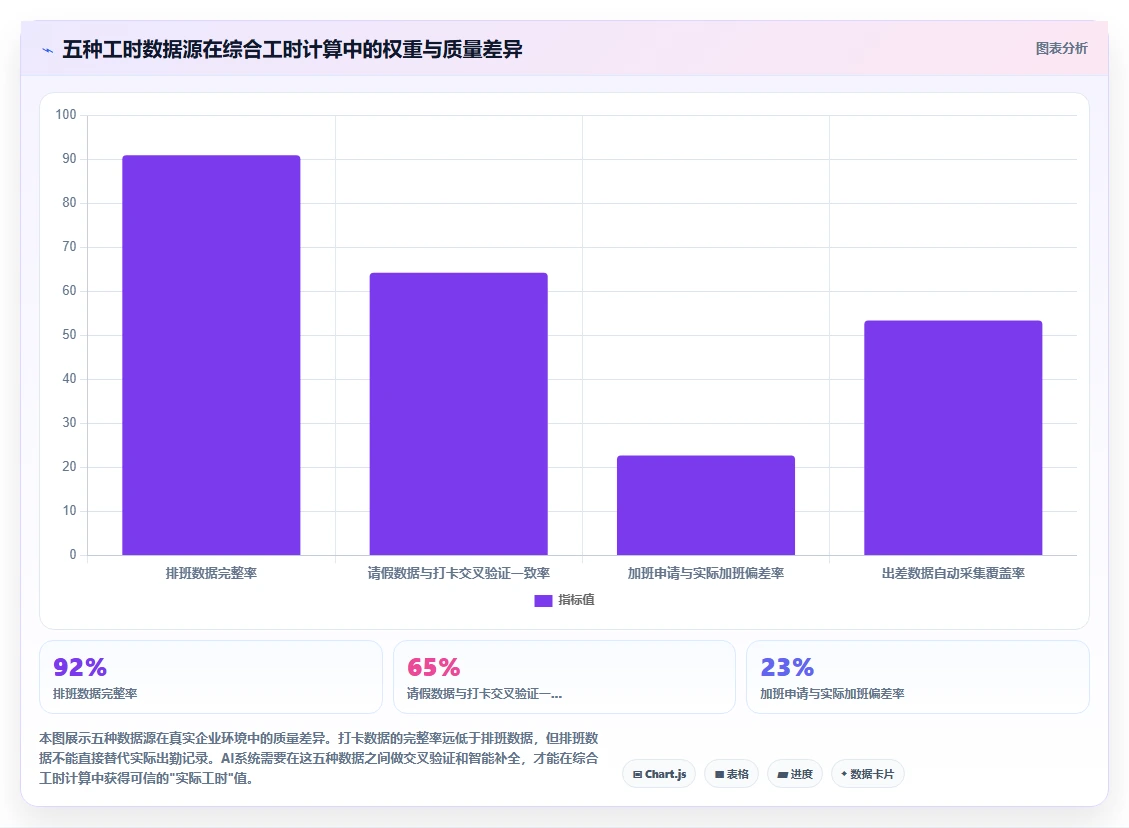Click the x-axis label 请假数据与打卡交叉验证一致率
This screenshot has width=1129, height=828.
coord(459,573)
